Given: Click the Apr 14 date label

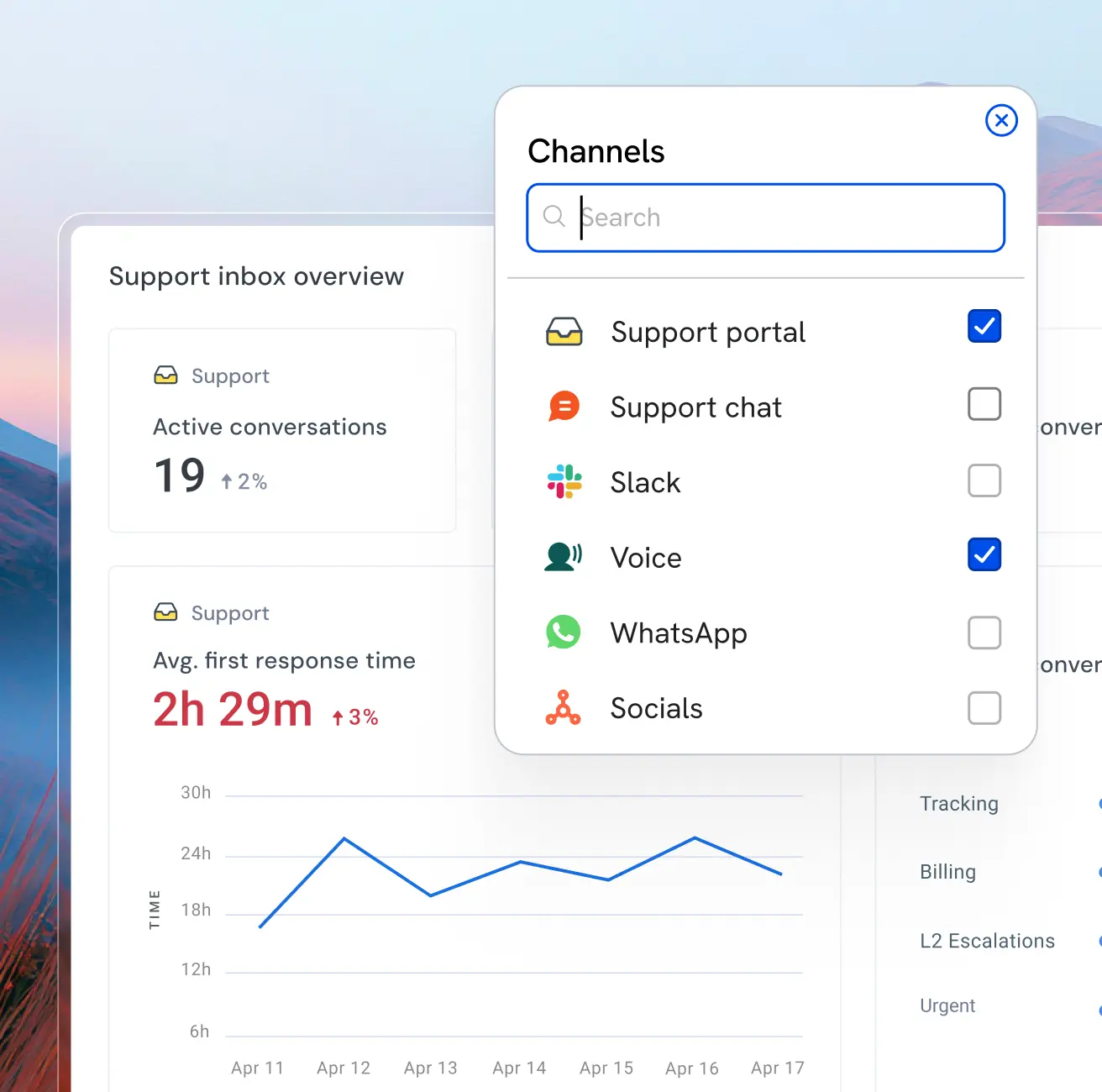Looking at the screenshot, I should [x=519, y=1068].
